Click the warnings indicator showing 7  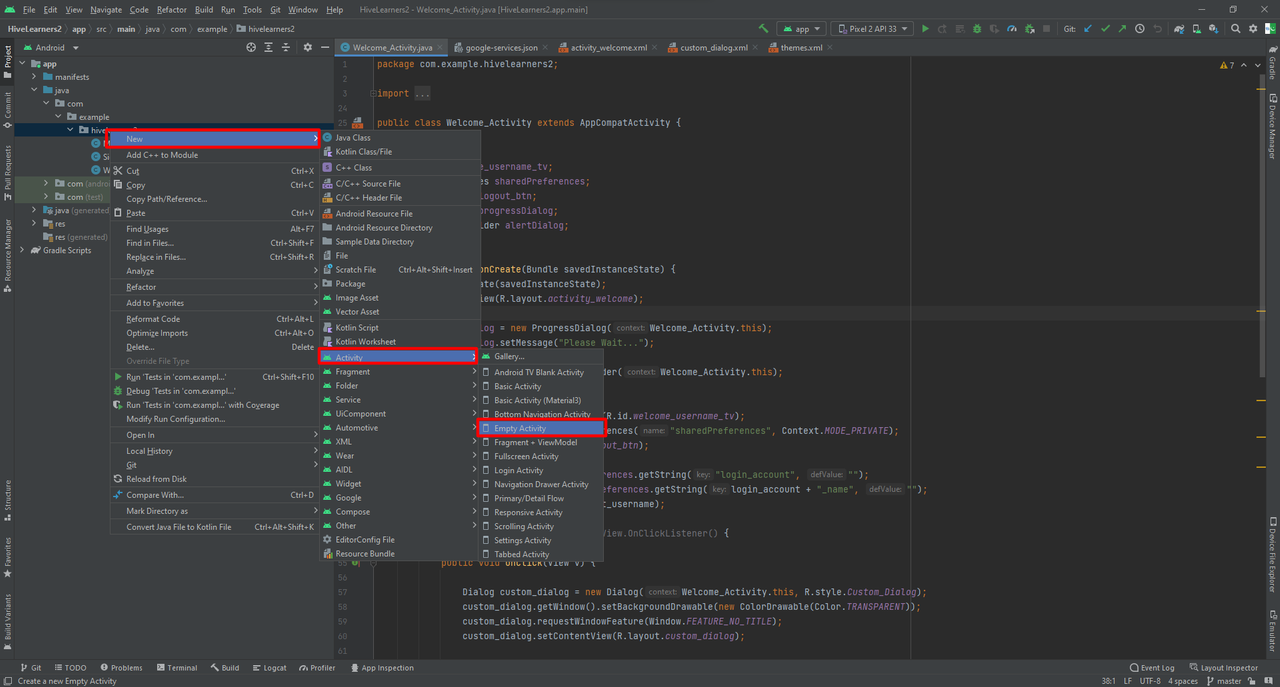[1227, 65]
